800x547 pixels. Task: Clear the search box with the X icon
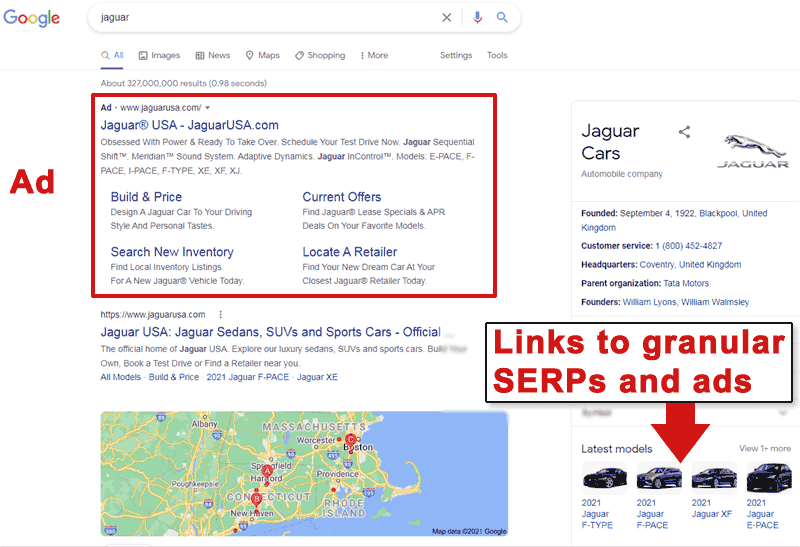[446, 17]
